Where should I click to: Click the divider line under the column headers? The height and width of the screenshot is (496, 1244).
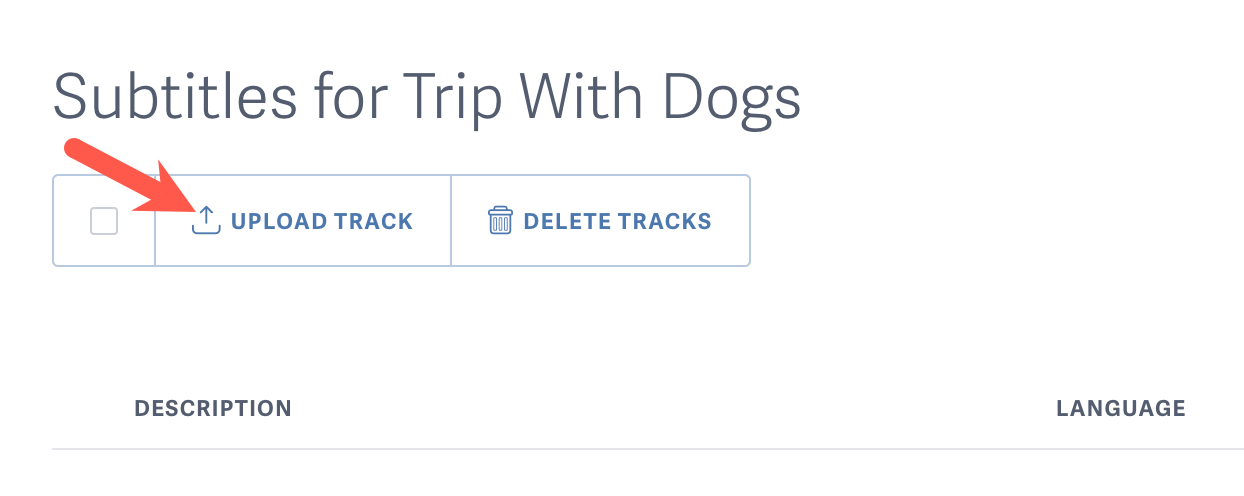(x=648, y=448)
